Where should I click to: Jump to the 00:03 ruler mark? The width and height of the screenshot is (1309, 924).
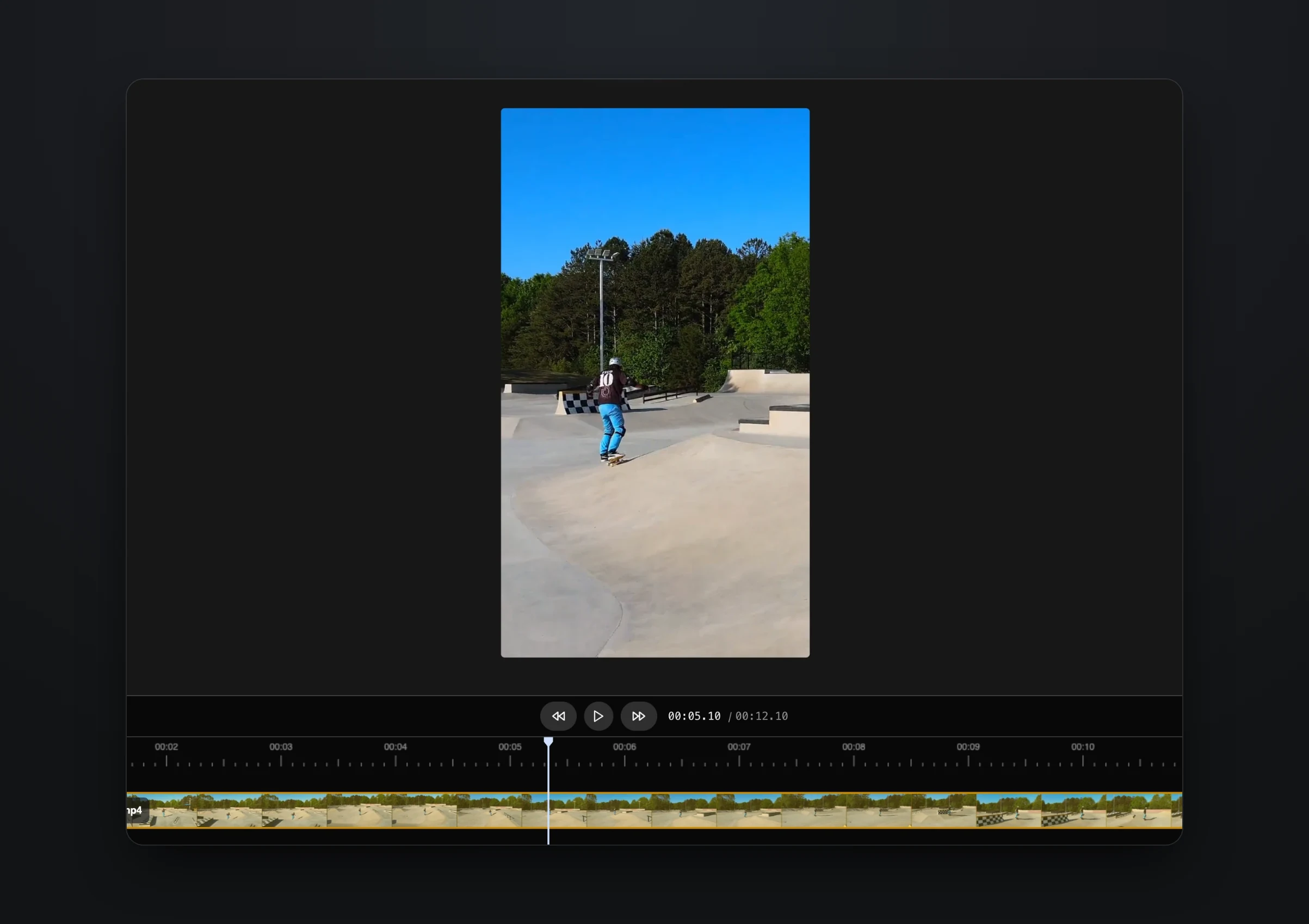click(281, 747)
